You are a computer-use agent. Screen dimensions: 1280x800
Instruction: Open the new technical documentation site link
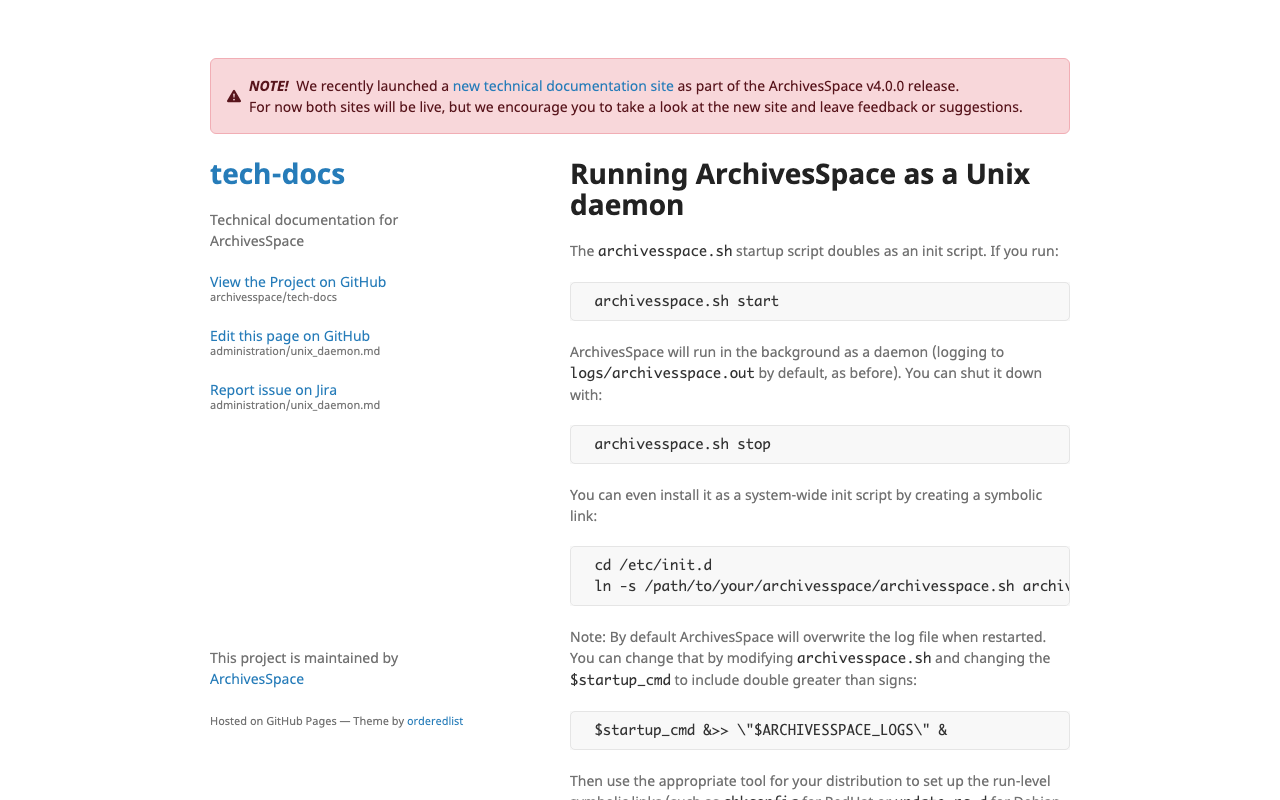(x=563, y=86)
